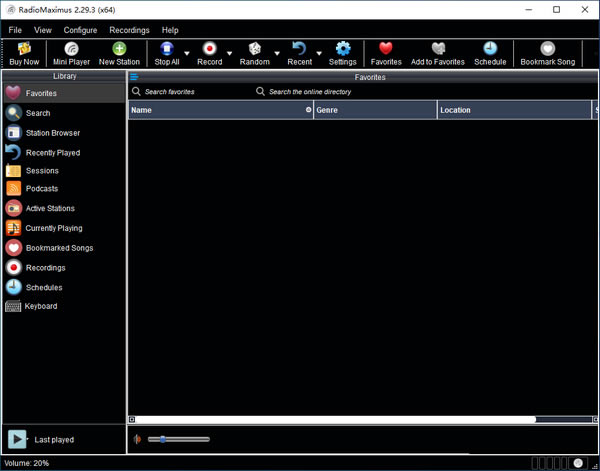600x471 pixels.
Task: Open the Recordings menu
Action: point(129,30)
